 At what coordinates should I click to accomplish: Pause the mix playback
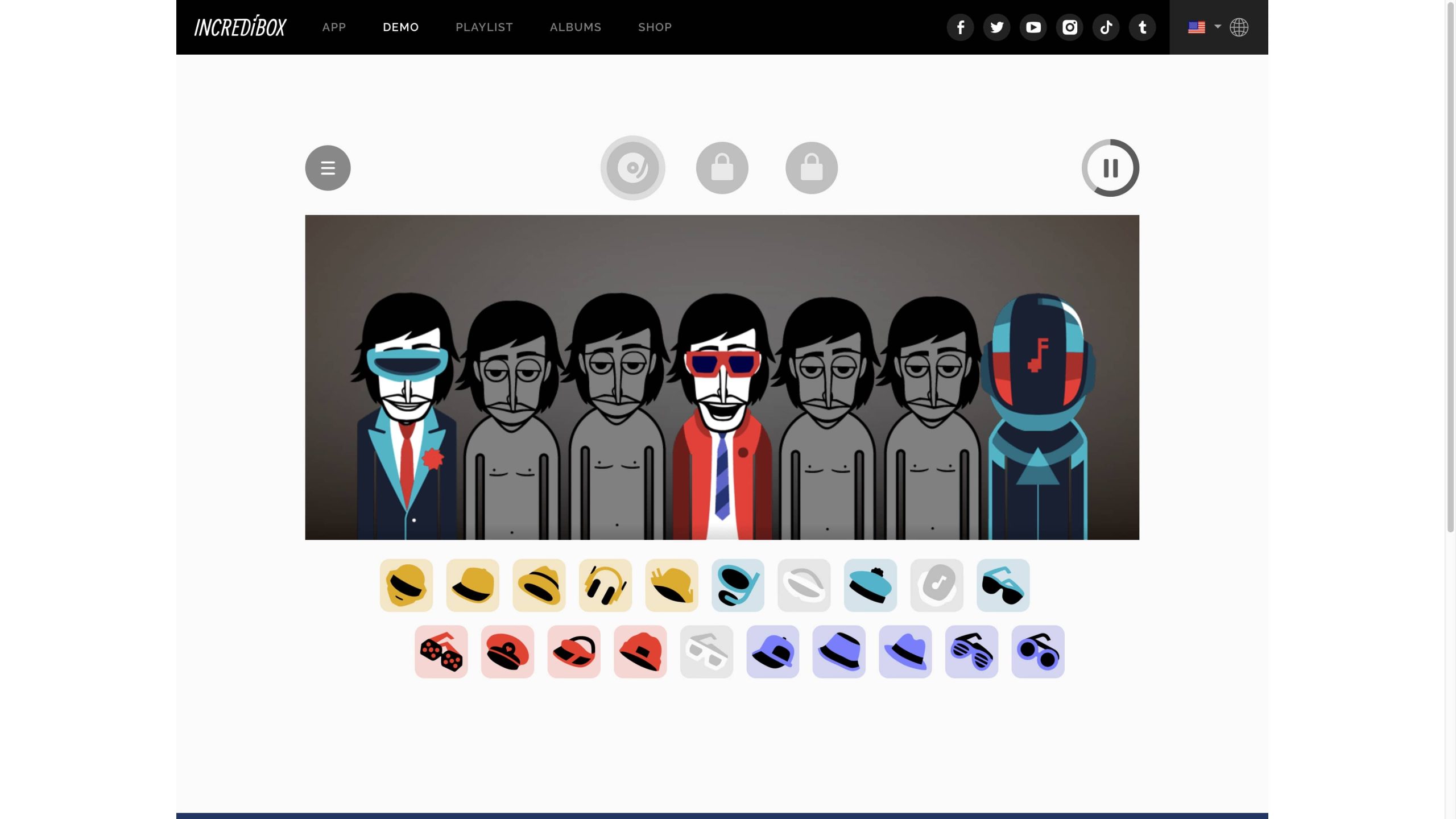point(1110,168)
